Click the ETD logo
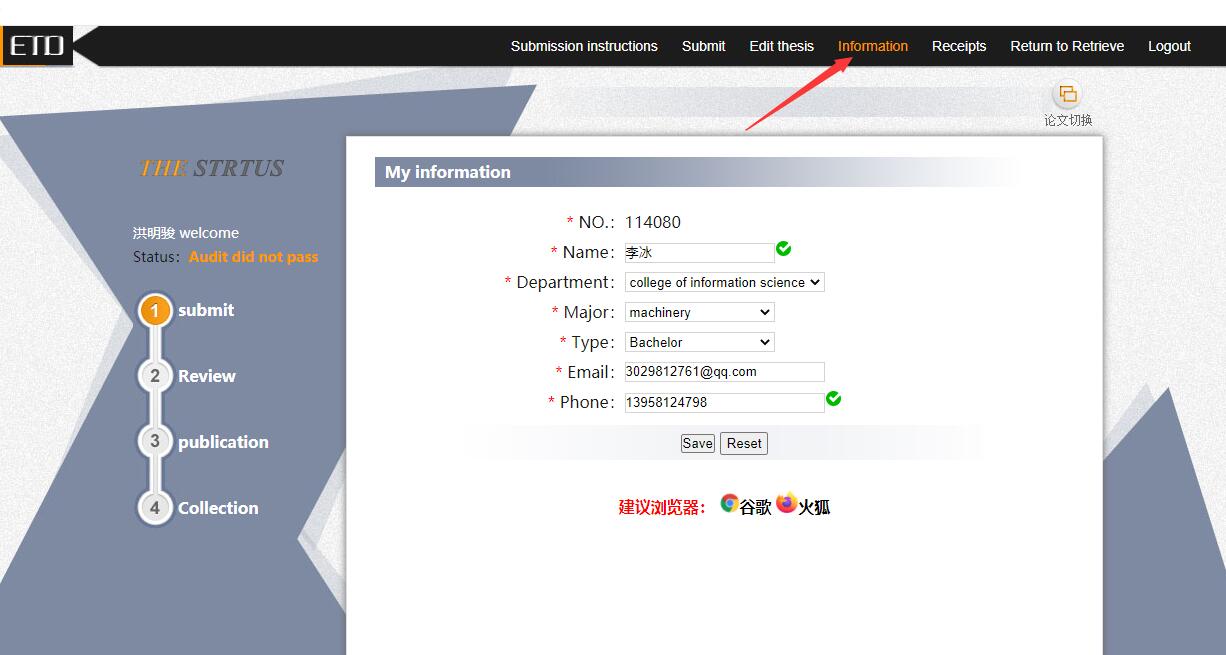This screenshot has height=655, width=1226. coord(37,45)
